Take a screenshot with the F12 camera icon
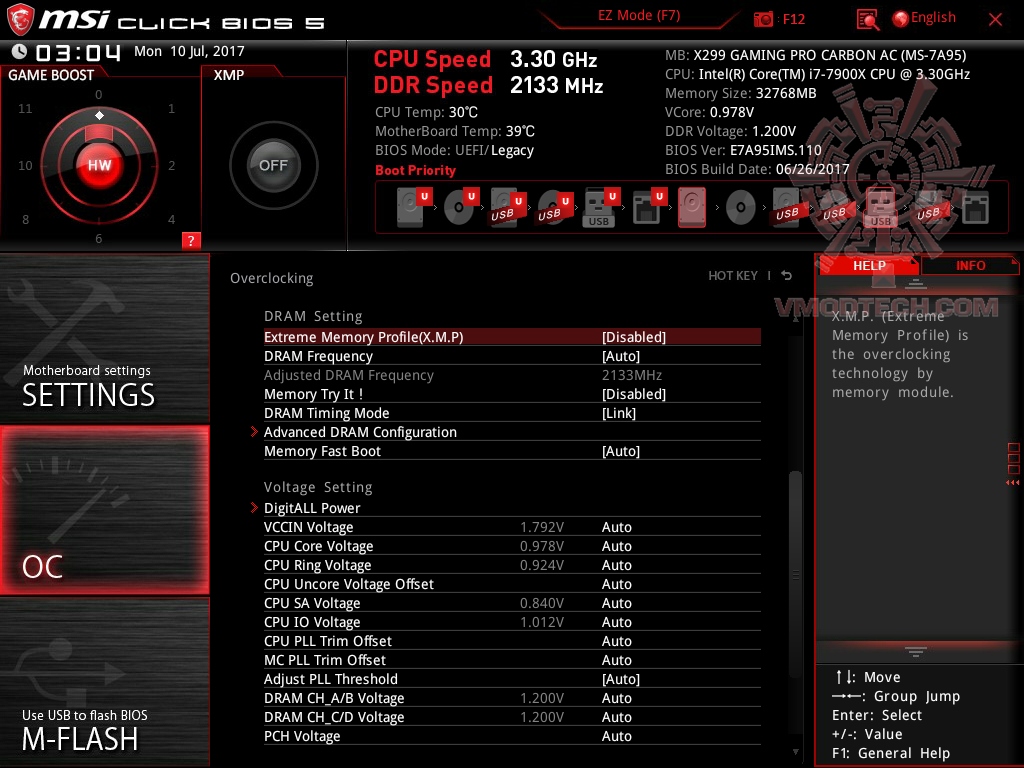 [x=763, y=19]
